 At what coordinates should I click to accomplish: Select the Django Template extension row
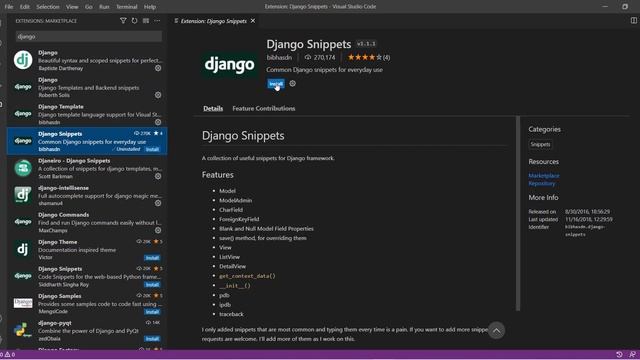[x=87, y=114]
